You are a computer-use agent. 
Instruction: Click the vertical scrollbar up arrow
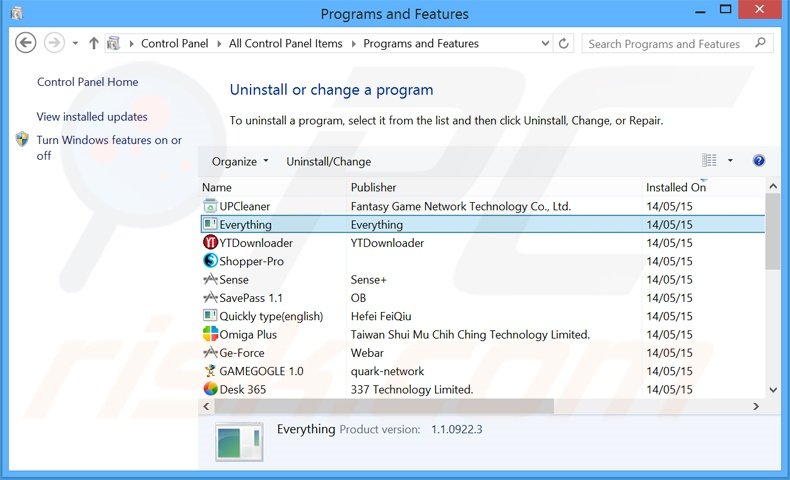(773, 186)
